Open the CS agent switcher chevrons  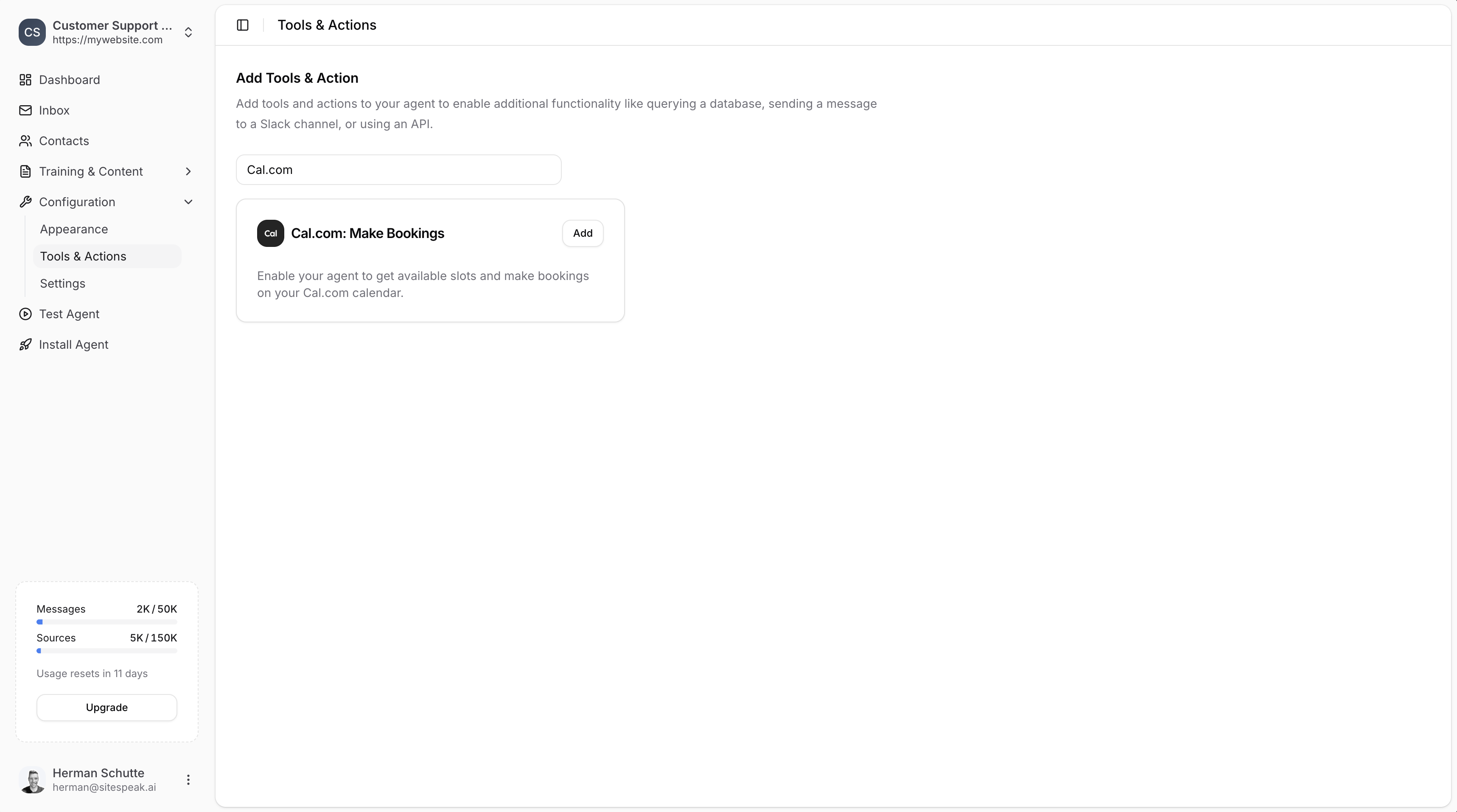[x=188, y=32]
